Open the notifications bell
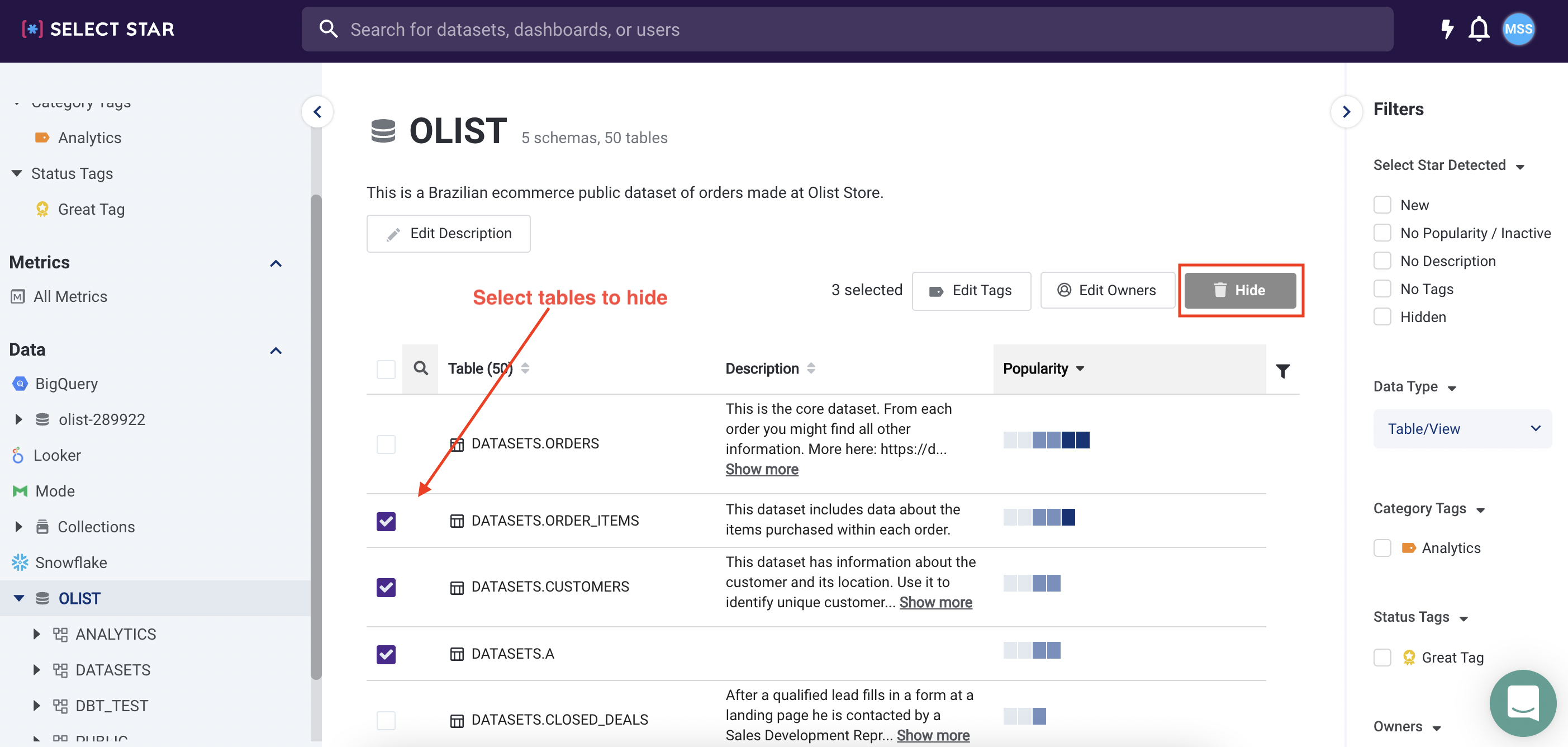 coord(1479,29)
